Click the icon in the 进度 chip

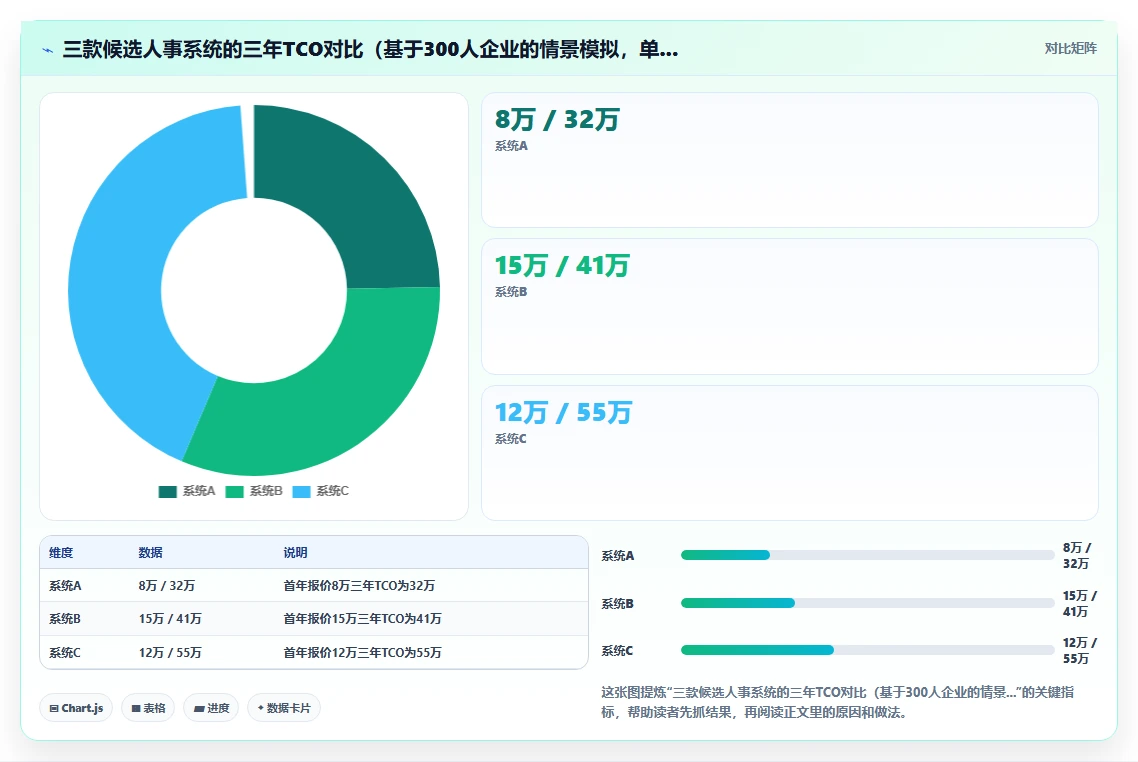199,708
